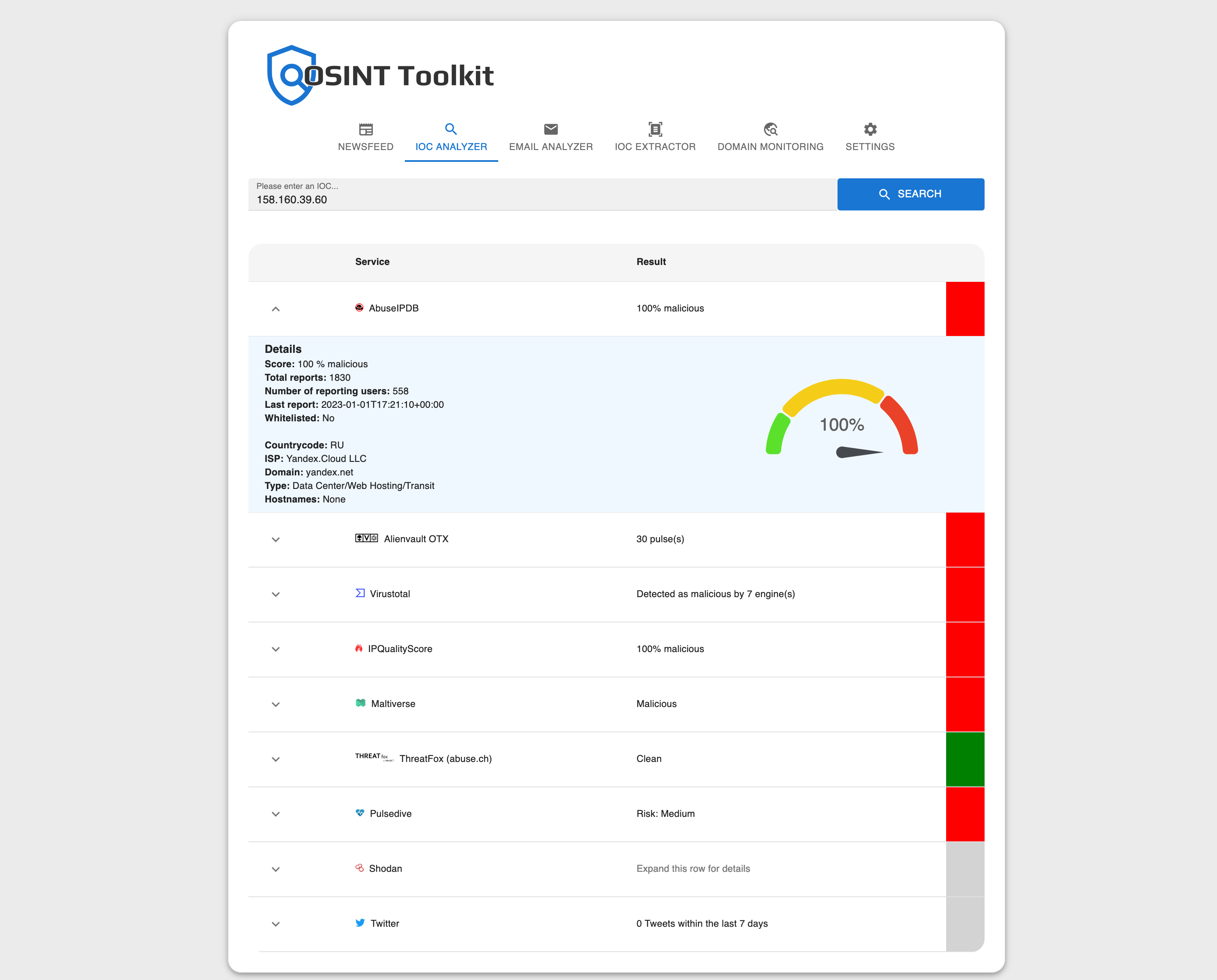Select the IOC ANALYZER tab label
Viewport: 1217px width, 980px height.
point(451,147)
